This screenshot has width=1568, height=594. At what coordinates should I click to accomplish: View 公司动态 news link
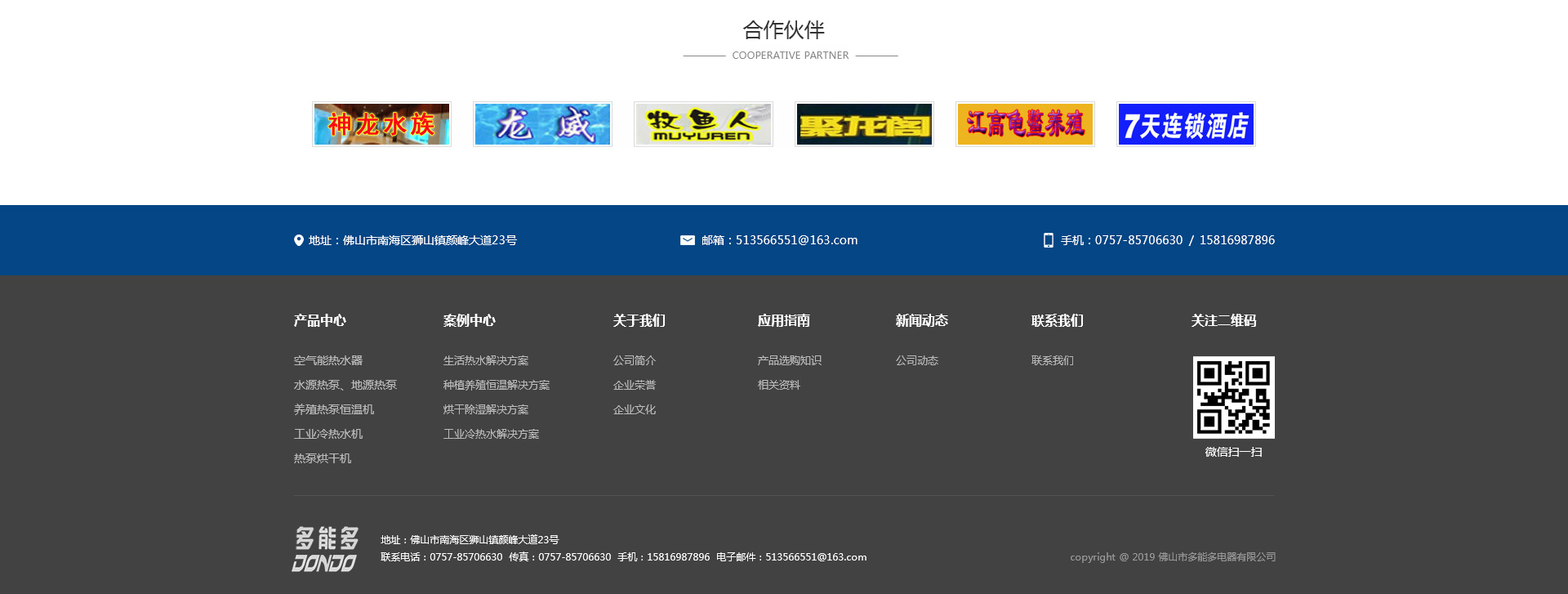[x=917, y=360]
